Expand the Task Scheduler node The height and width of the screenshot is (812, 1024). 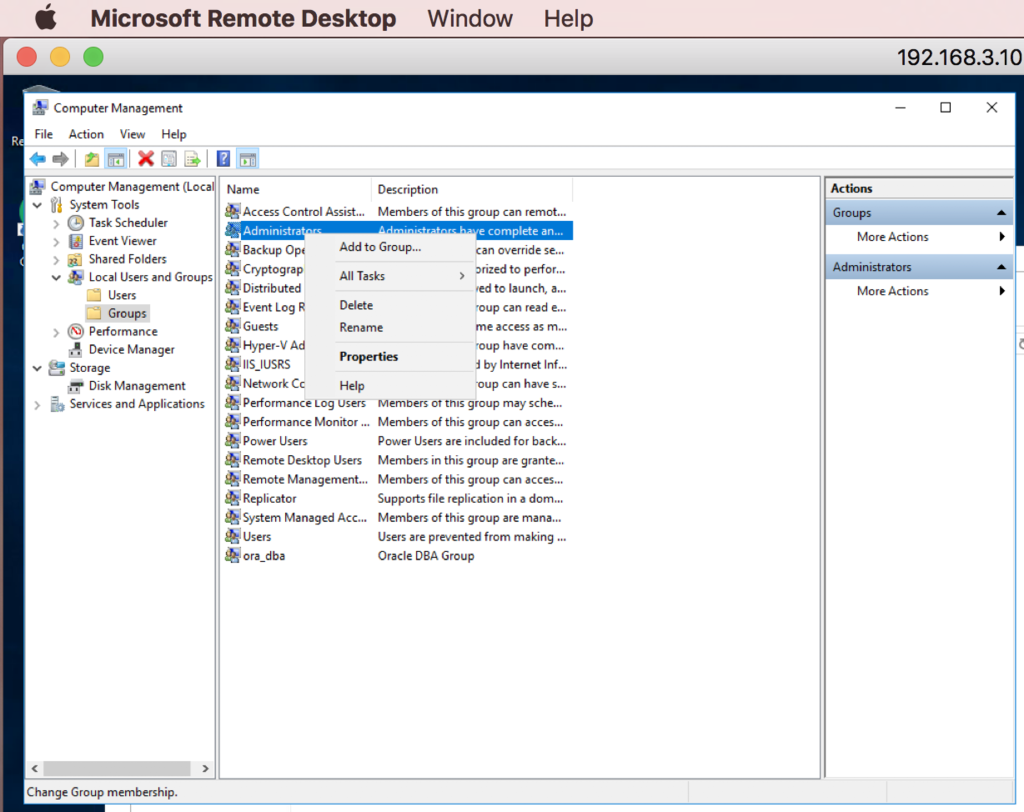point(56,223)
